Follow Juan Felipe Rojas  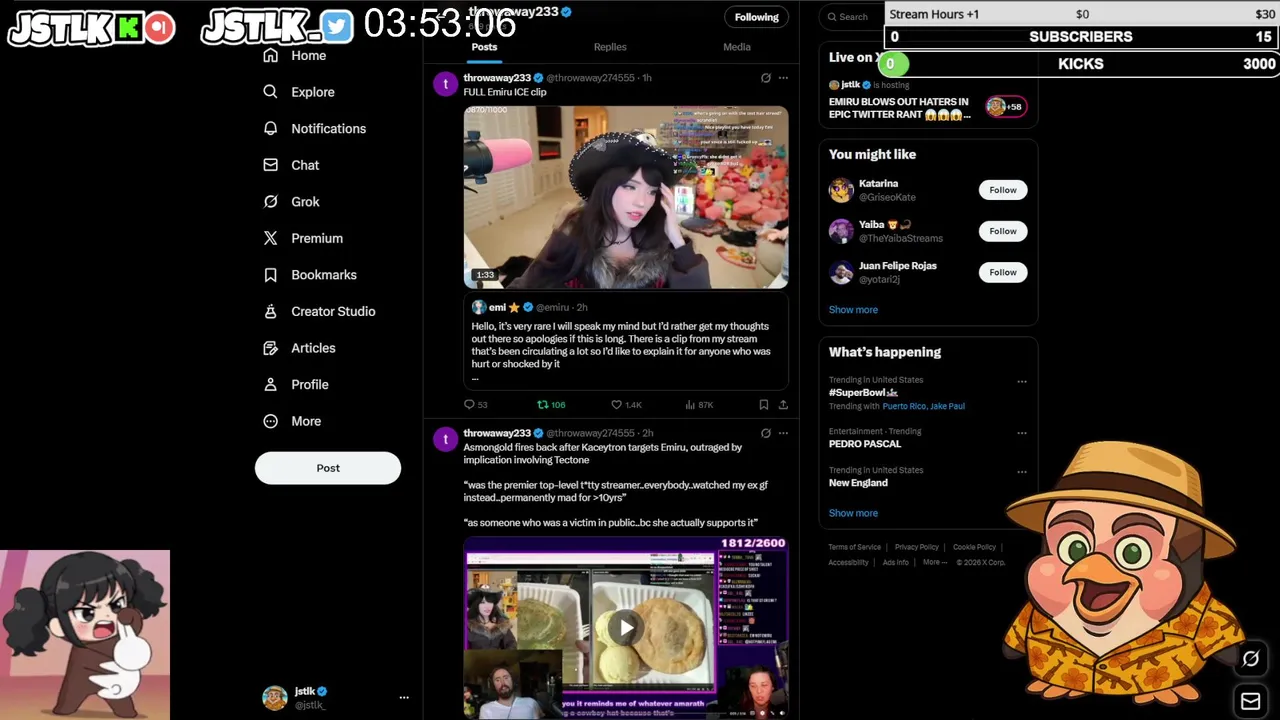pos(1002,272)
